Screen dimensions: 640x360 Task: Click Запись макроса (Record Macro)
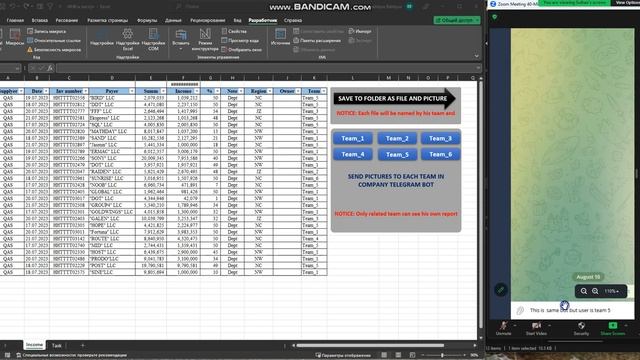pyautogui.click(x=46, y=31)
